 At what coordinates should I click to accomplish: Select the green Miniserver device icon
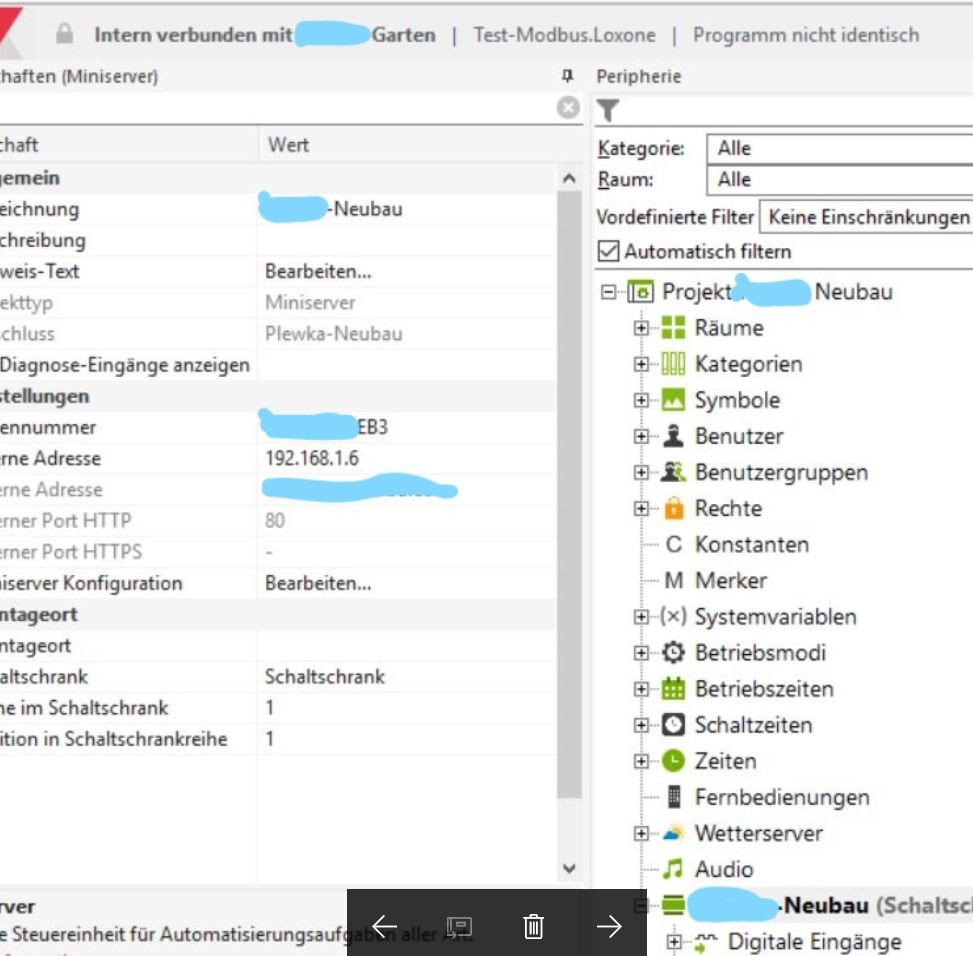pyautogui.click(x=673, y=905)
